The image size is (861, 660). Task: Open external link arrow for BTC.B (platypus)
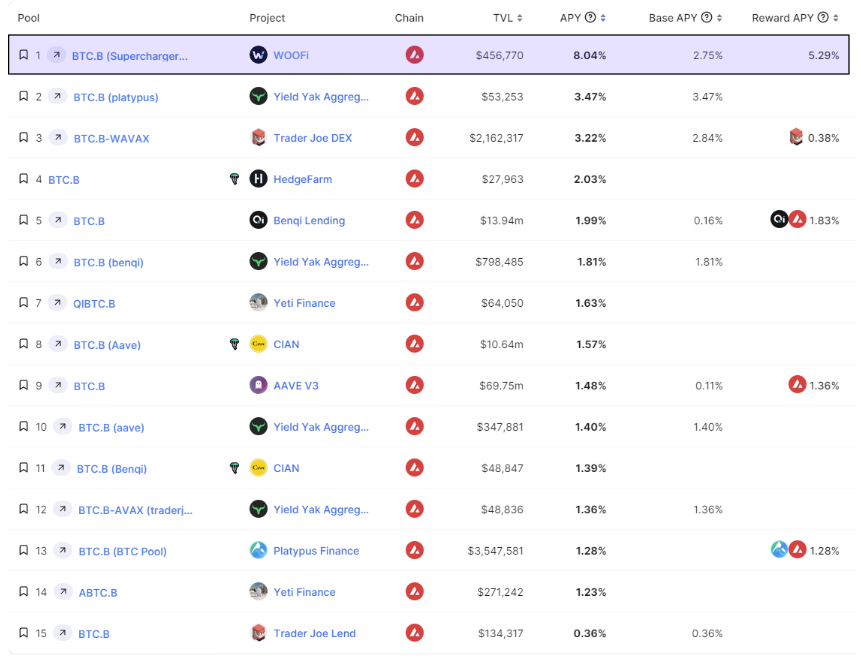click(57, 97)
